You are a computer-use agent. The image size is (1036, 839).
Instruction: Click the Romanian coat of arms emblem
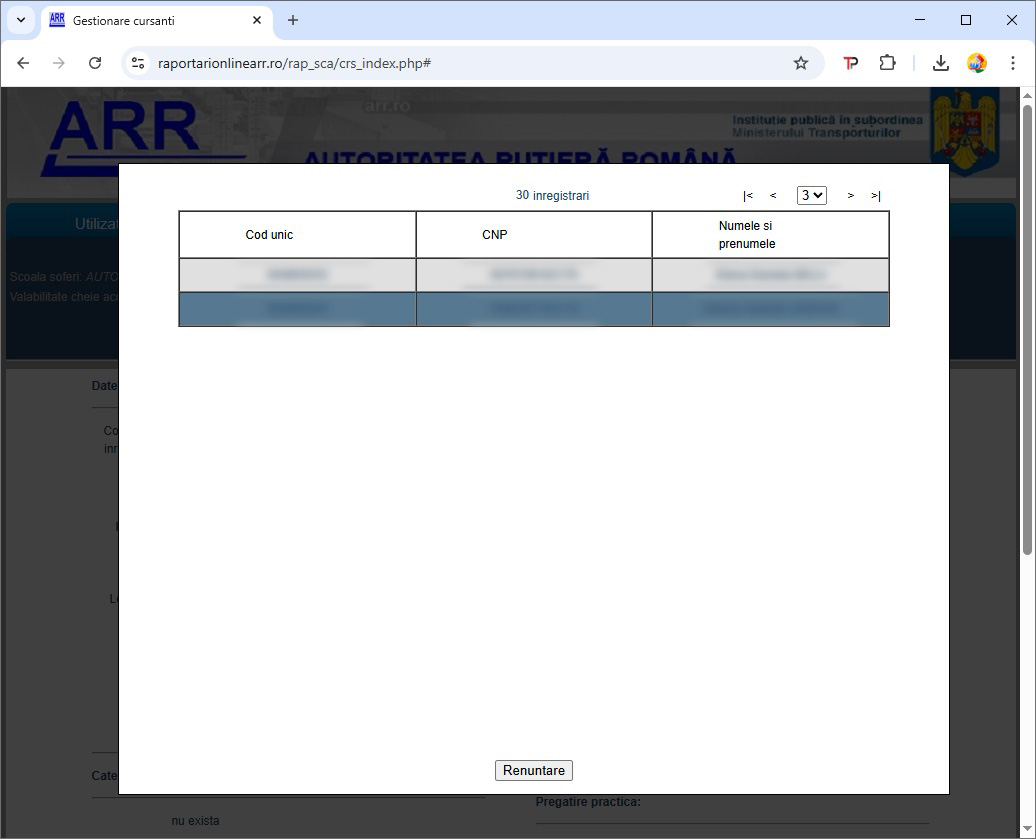[x=964, y=132]
